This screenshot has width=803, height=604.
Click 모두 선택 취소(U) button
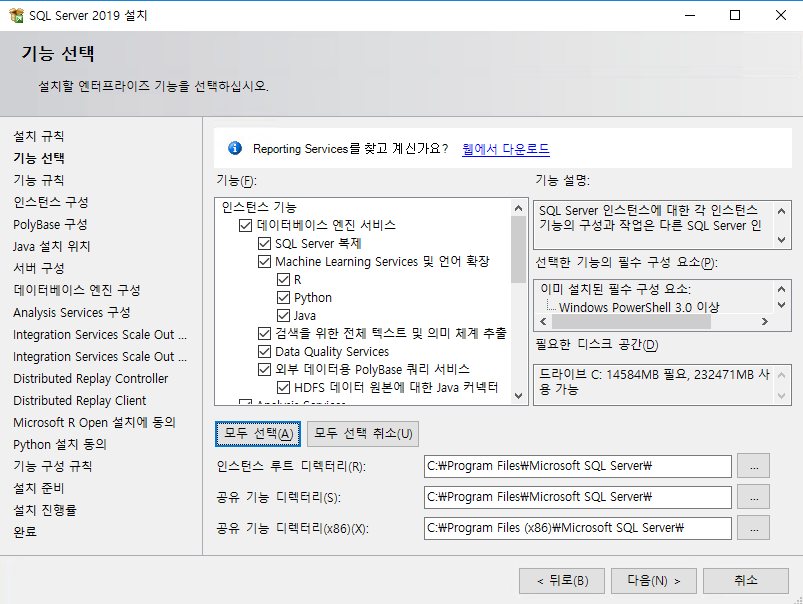coord(363,434)
